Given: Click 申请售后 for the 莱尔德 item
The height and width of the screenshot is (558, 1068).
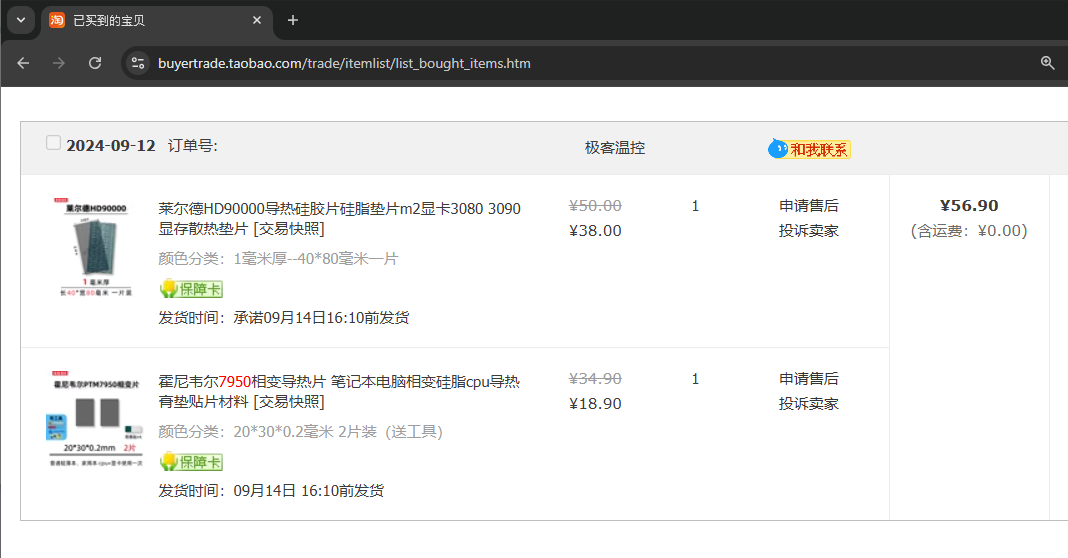Looking at the screenshot, I should click(x=808, y=206).
